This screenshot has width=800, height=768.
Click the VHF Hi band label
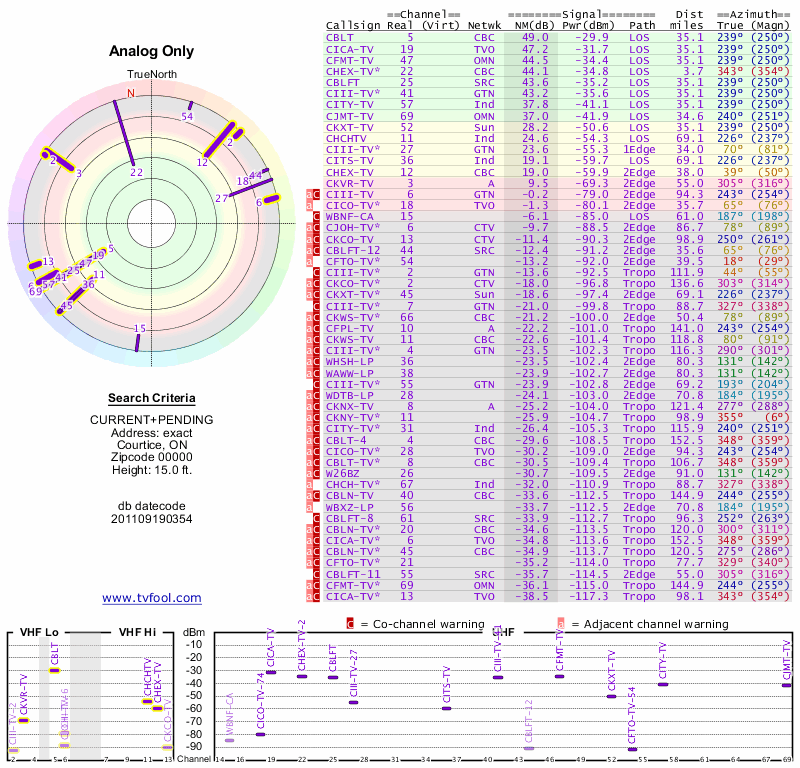[137, 632]
